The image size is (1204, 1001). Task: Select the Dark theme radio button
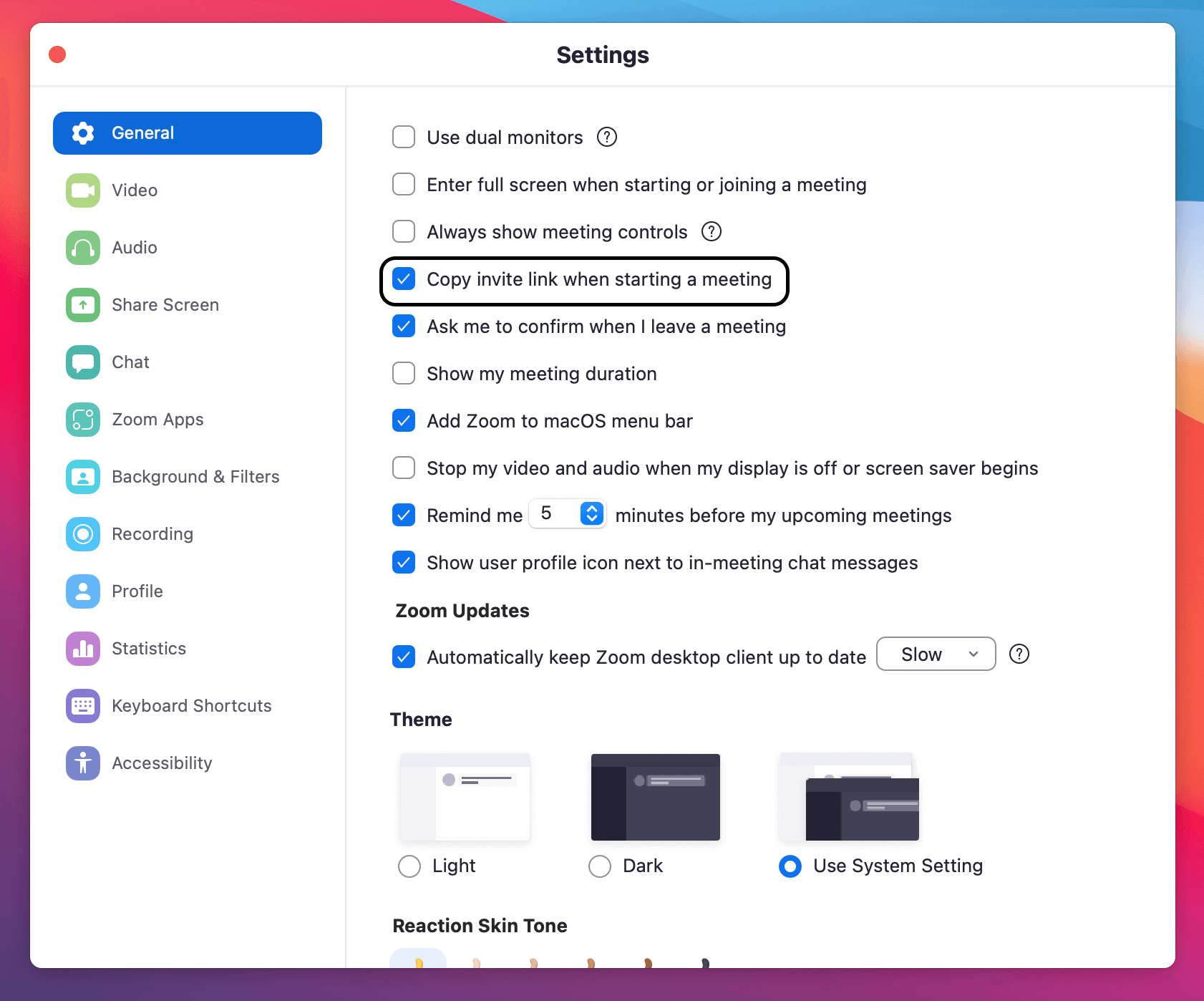tap(600, 866)
